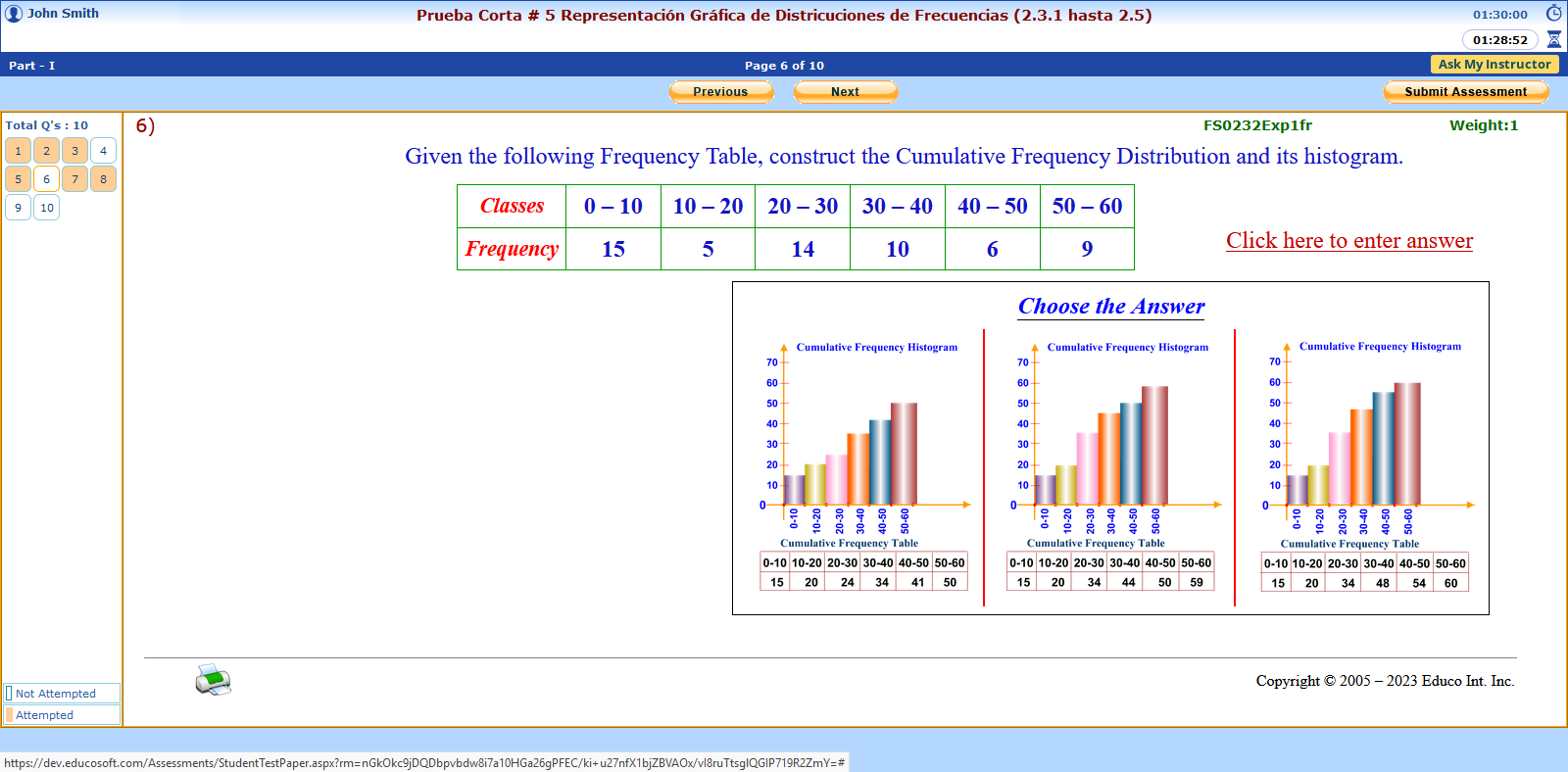Open the Click here to enter answer link
Viewport: 1568px width, 772px height.
point(1348,241)
